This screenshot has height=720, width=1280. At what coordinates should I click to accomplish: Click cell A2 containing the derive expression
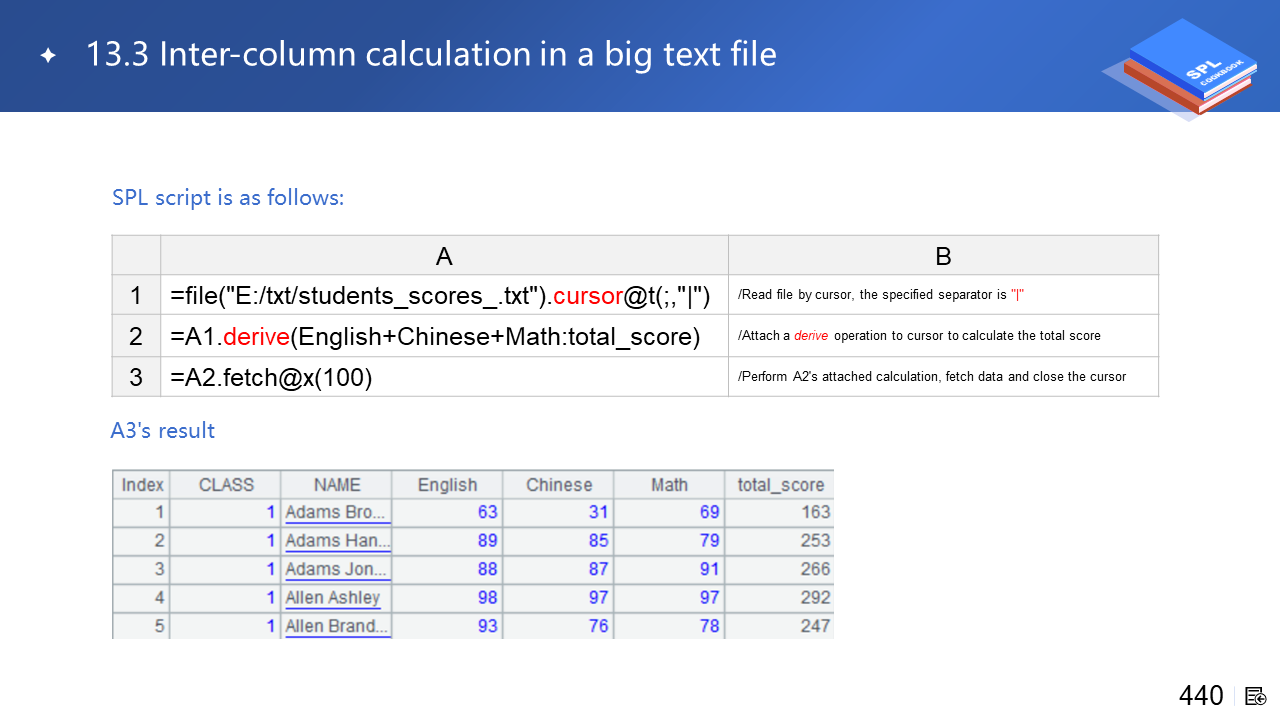(x=435, y=337)
